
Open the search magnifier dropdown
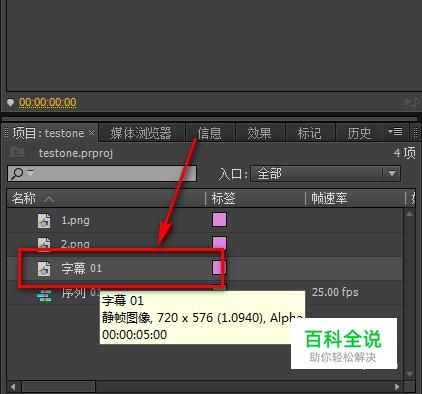(22, 173)
